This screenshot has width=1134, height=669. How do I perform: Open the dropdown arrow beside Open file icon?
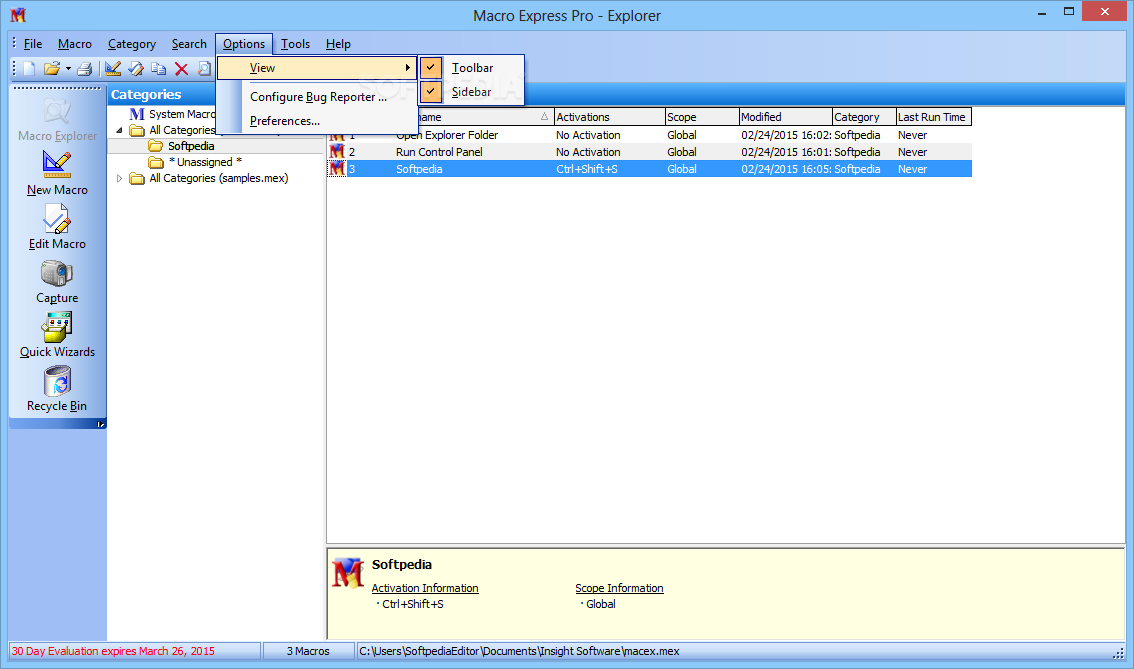pyautogui.click(x=68, y=69)
